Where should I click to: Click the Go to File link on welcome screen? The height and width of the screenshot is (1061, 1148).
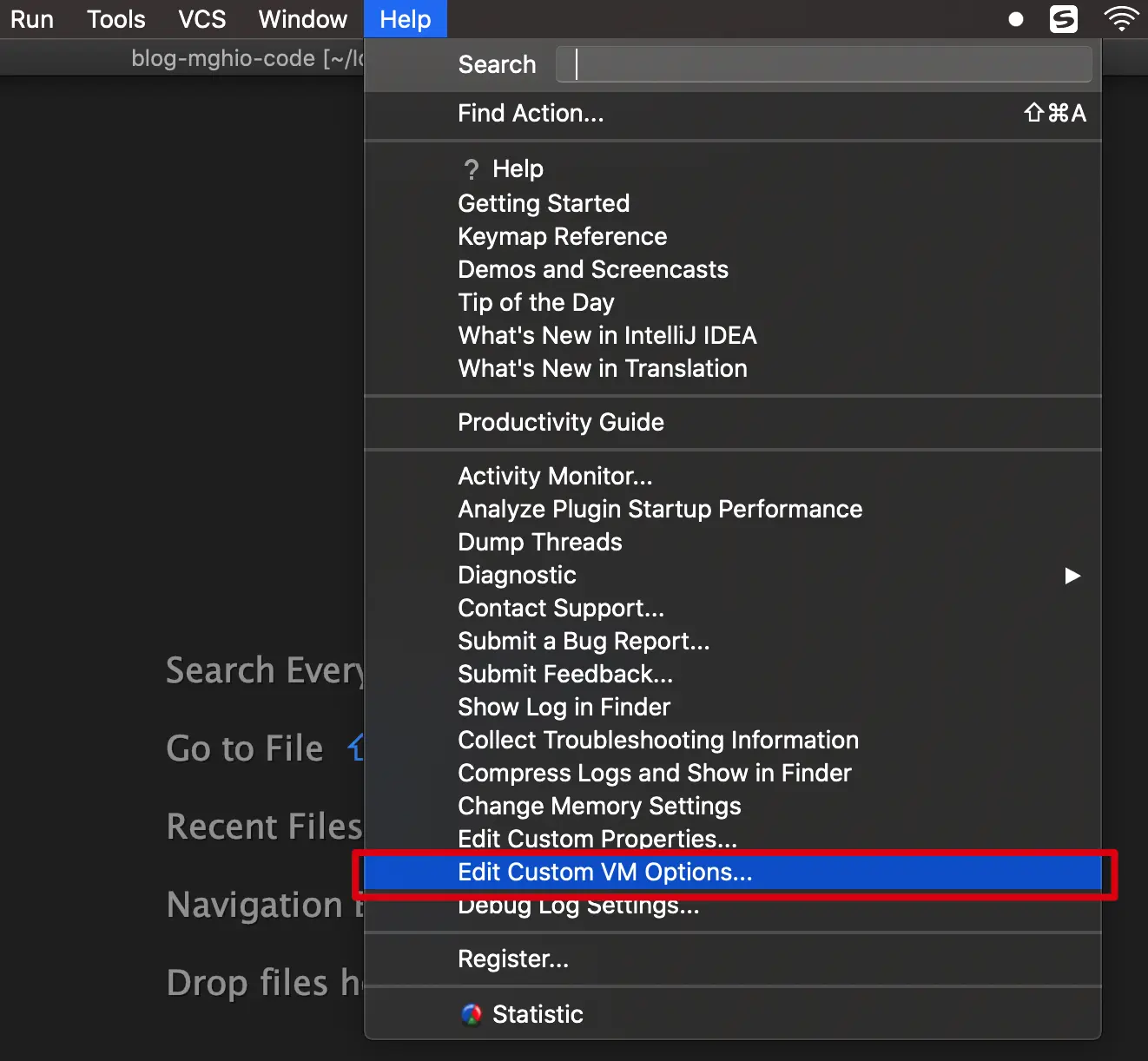click(x=245, y=748)
